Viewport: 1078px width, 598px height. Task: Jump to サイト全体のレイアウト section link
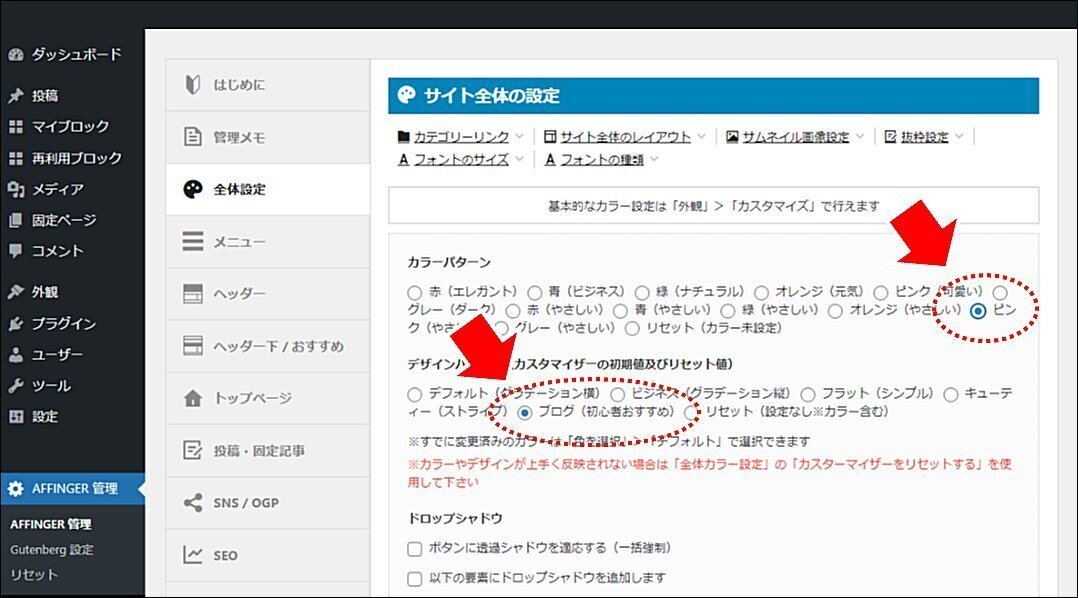626,137
